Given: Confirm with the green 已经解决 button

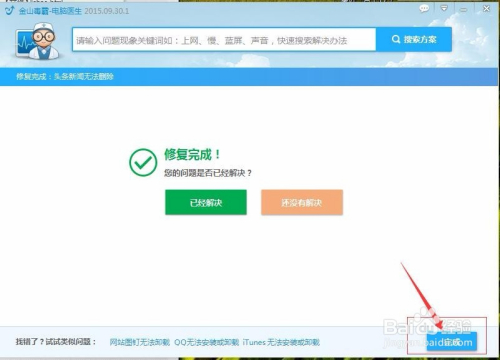Looking at the screenshot, I should (206, 202).
